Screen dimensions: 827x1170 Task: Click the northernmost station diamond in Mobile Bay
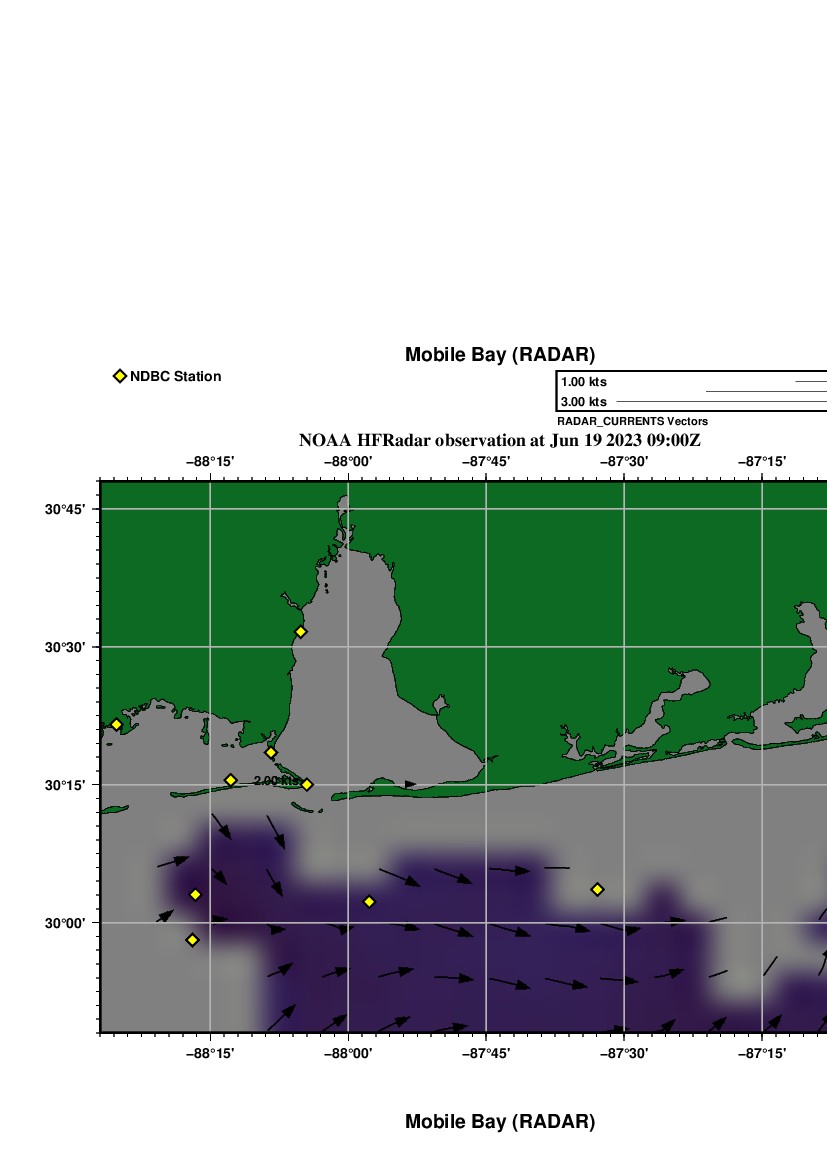[300, 631]
